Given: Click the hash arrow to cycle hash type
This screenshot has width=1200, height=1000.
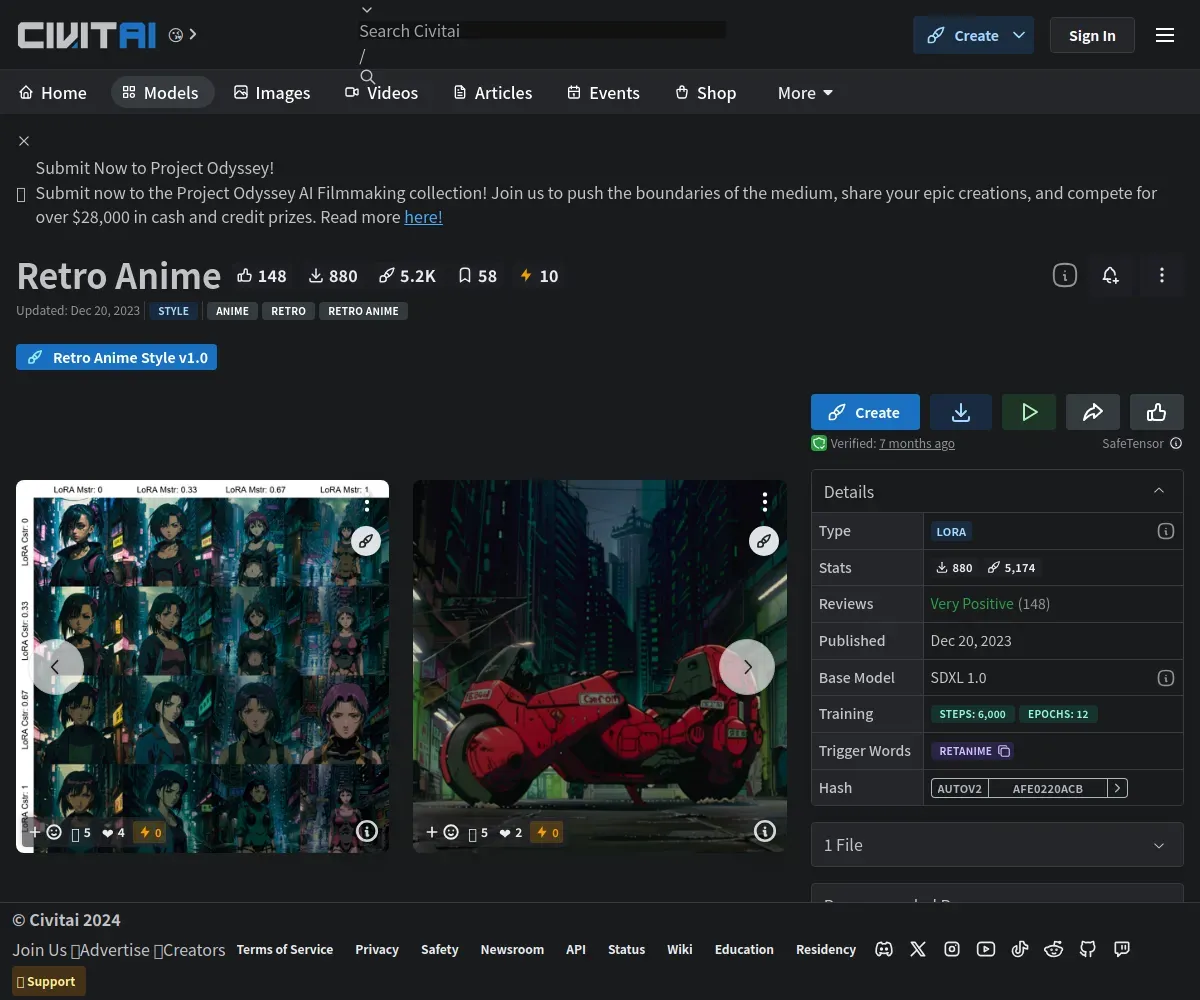Looking at the screenshot, I should point(1118,788).
